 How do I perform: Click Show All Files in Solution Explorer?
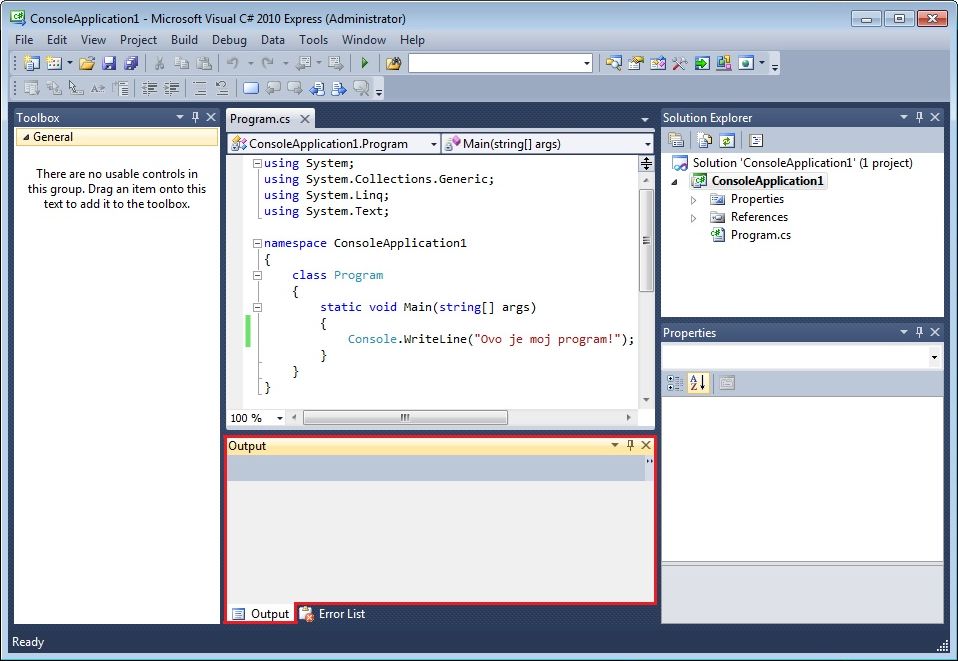point(704,141)
